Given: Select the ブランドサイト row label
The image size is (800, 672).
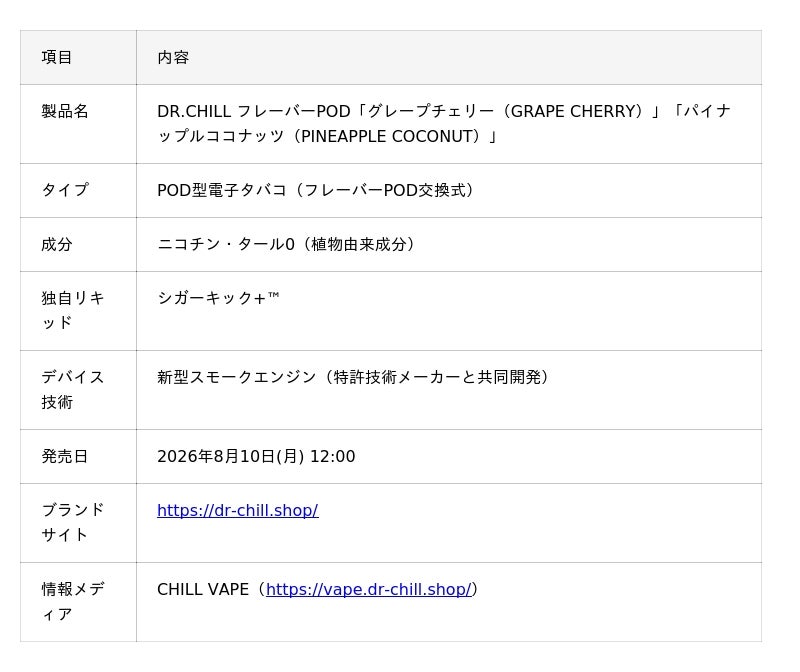Looking at the screenshot, I should tap(73, 522).
